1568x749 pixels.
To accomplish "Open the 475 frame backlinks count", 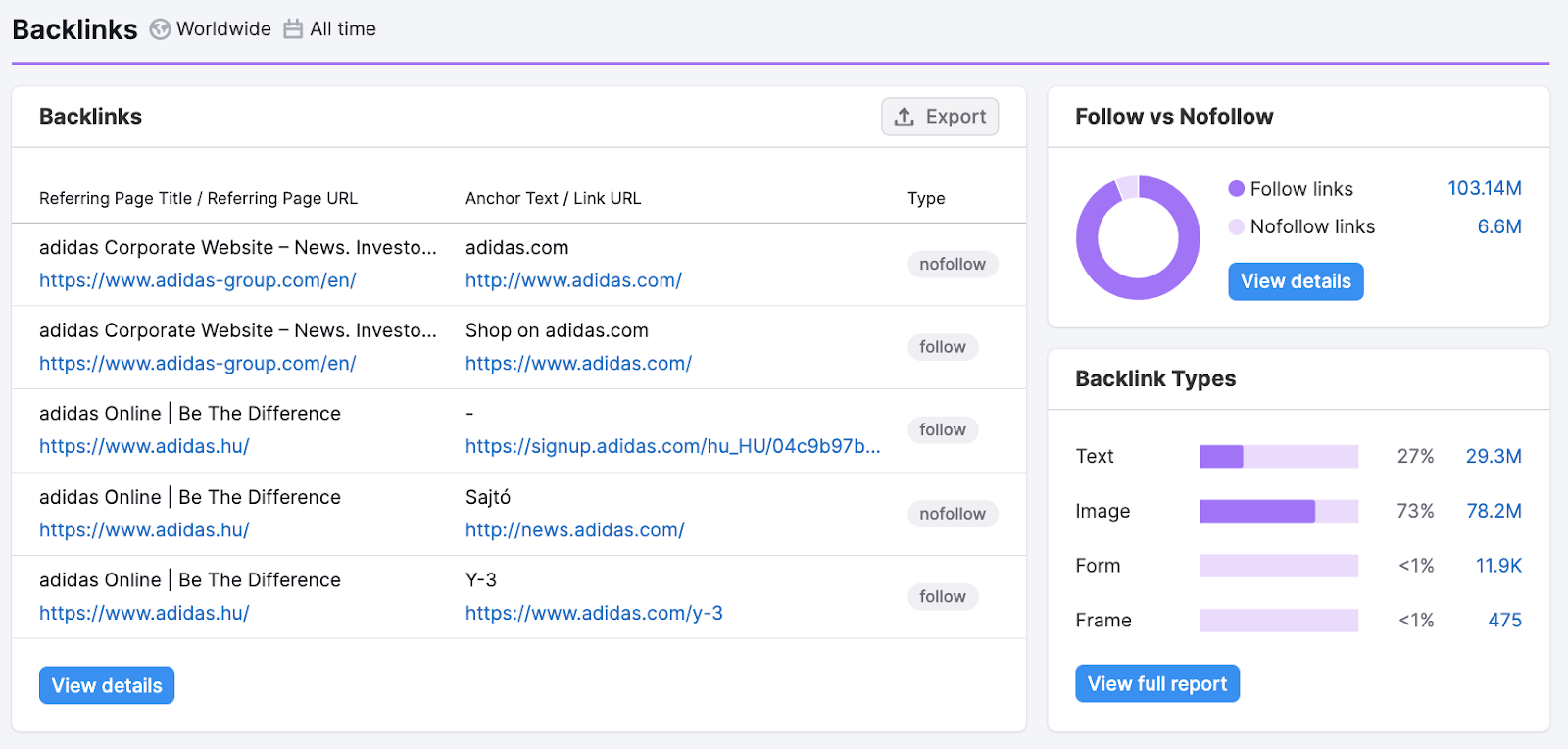I will pyautogui.click(x=1504, y=621).
